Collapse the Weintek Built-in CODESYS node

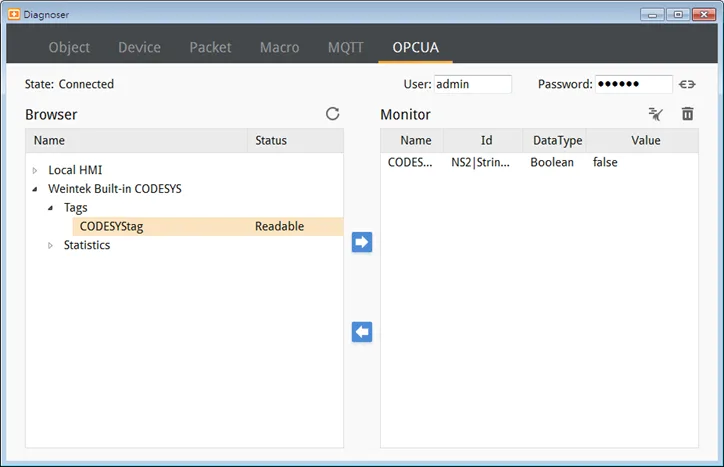pyautogui.click(x=35, y=189)
